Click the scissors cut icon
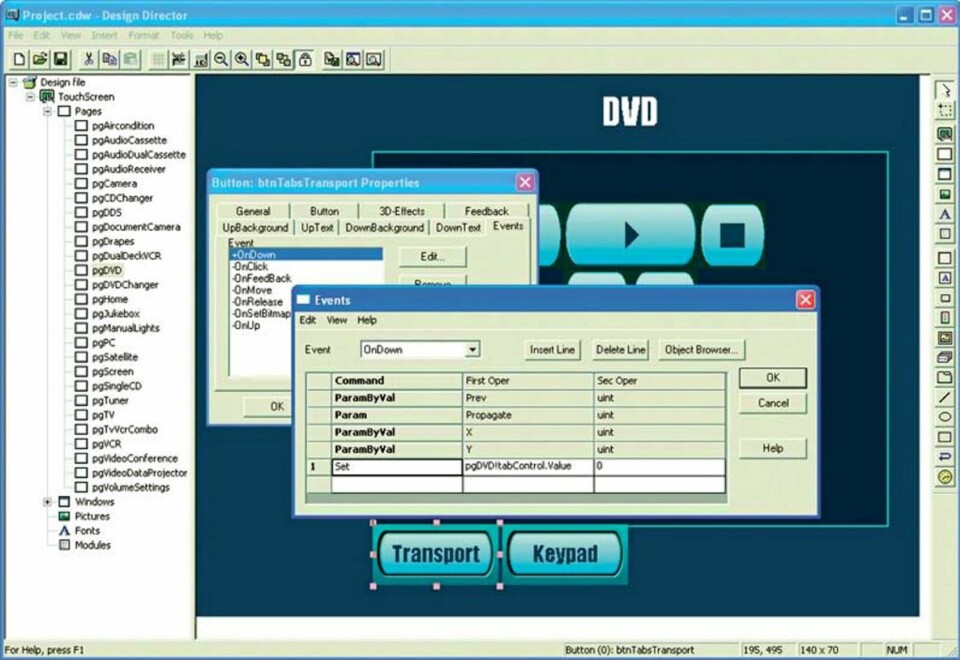 point(89,59)
